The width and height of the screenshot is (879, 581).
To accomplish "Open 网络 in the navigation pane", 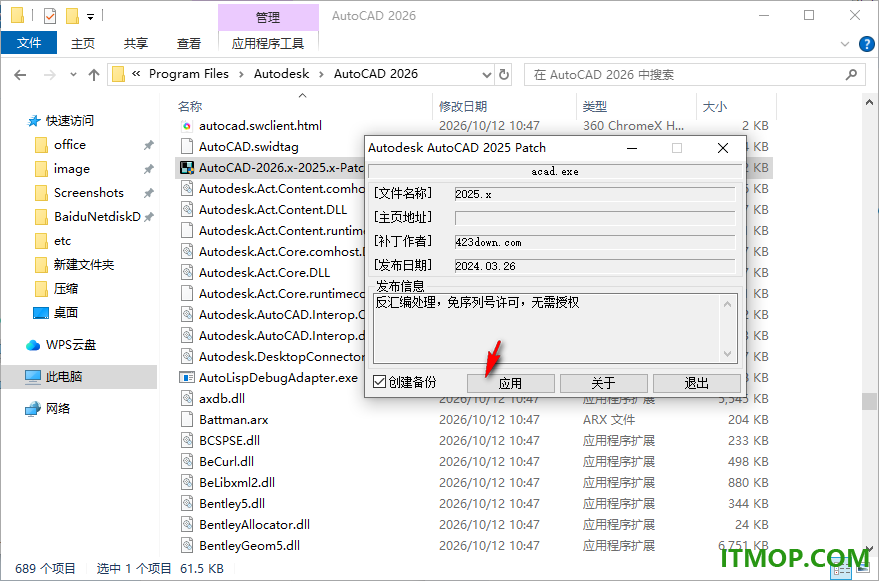I will 58,409.
